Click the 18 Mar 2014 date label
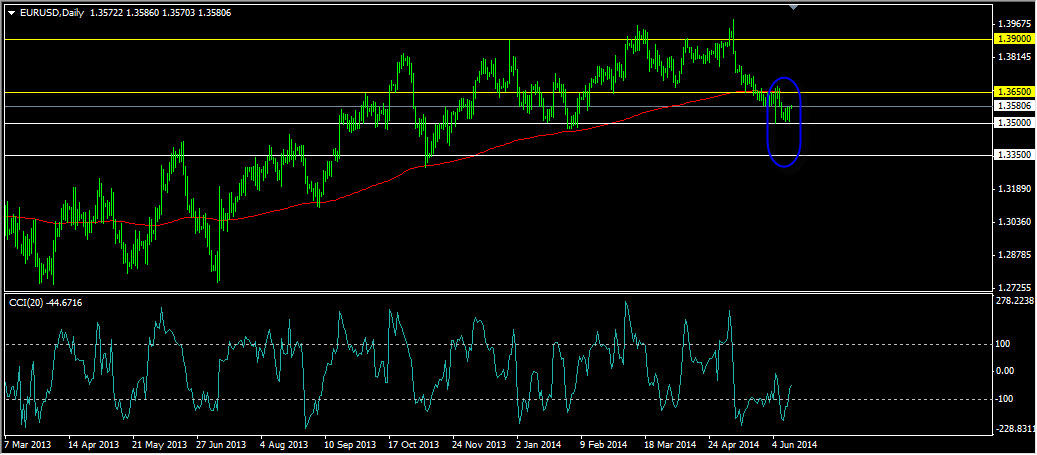The width and height of the screenshot is (1037, 455). 671,445
